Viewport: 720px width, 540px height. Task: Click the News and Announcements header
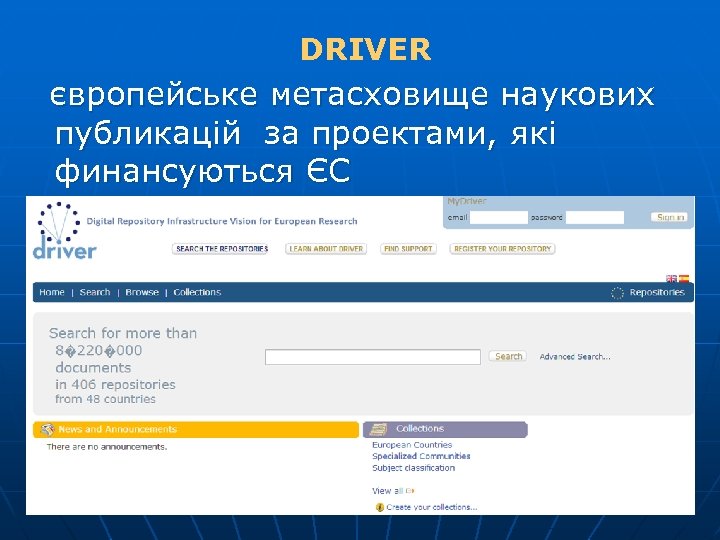click(196, 430)
